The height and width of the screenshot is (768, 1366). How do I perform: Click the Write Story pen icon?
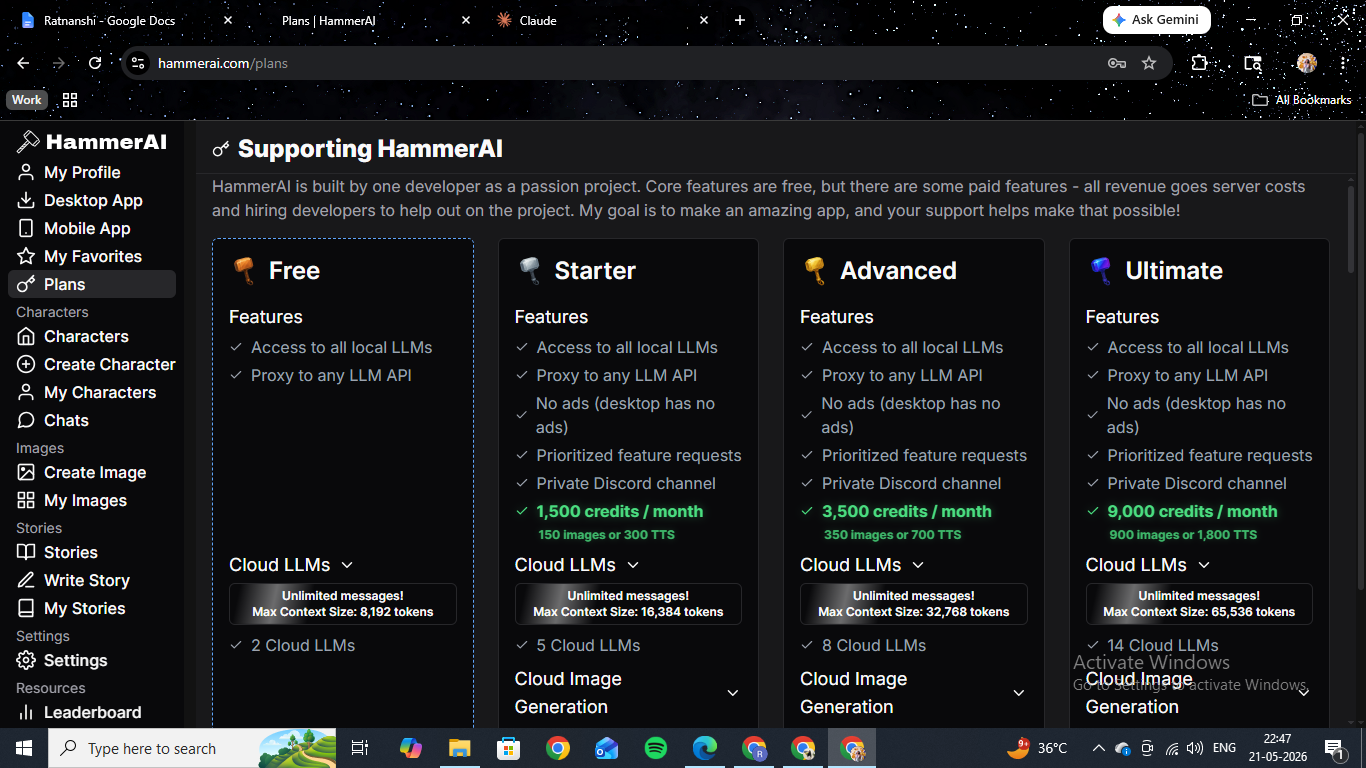pyautogui.click(x=26, y=580)
